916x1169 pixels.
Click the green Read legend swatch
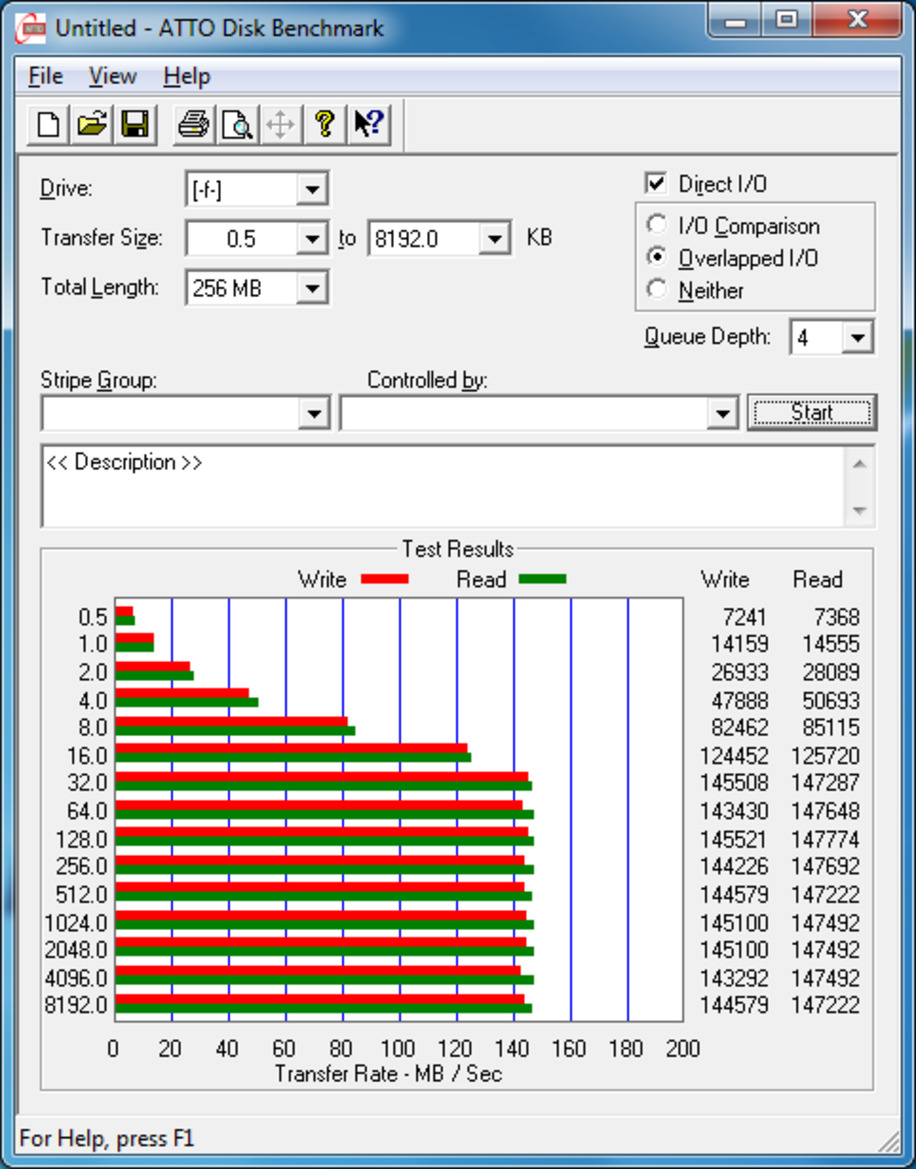[543, 579]
